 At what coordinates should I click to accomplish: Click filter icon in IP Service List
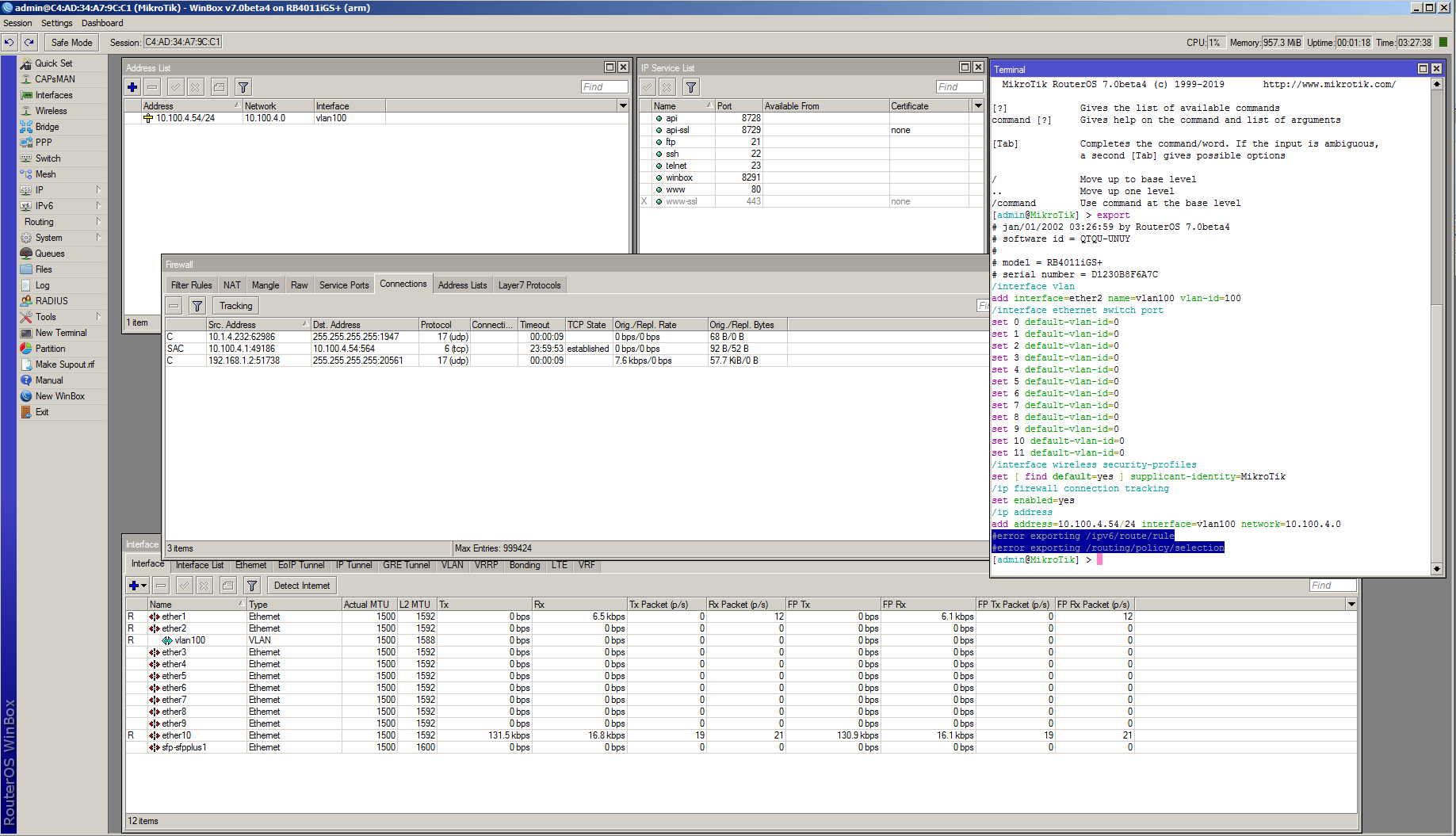click(x=691, y=87)
